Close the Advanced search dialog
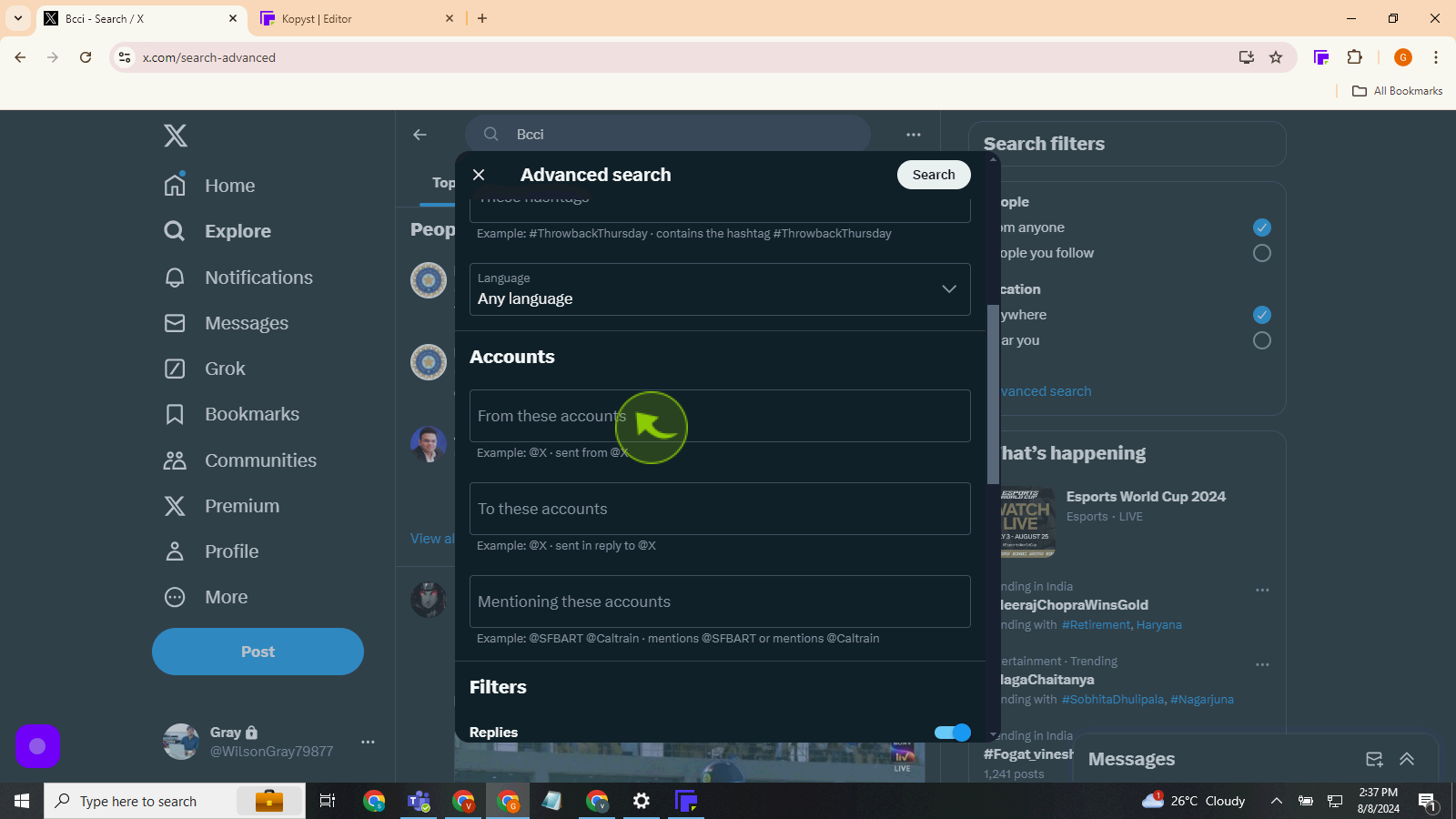This screenshot has height=819, width=1456. pyautogui.click(x=479, y=175)
